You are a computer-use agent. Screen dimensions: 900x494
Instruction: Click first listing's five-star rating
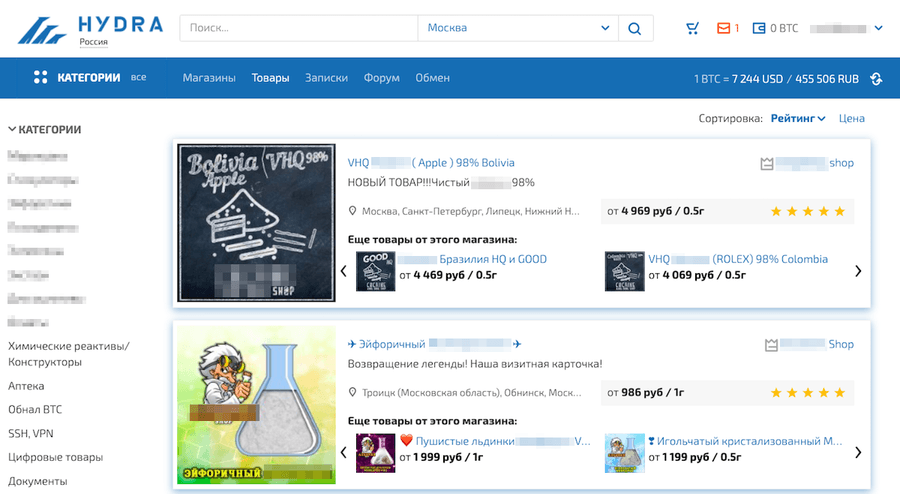click(x=808, y=212)
